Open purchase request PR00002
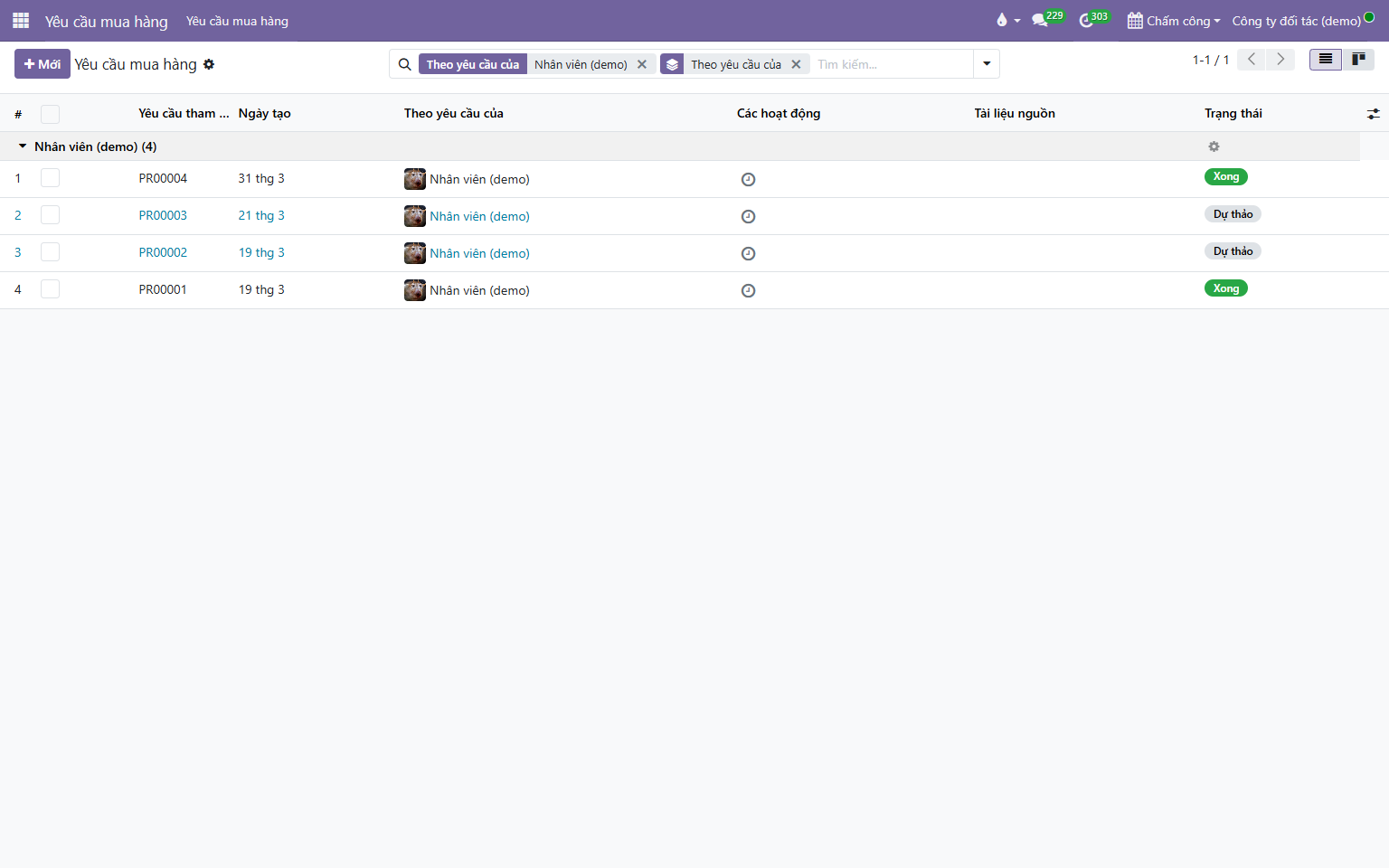 pyautogui.click(x=163, y=253)
